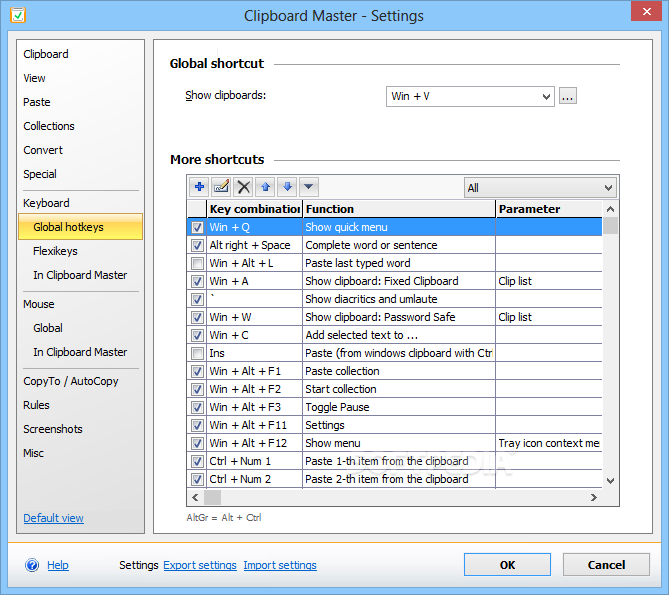
Task: Select the Mouse category
Action: tap(38, 304)
